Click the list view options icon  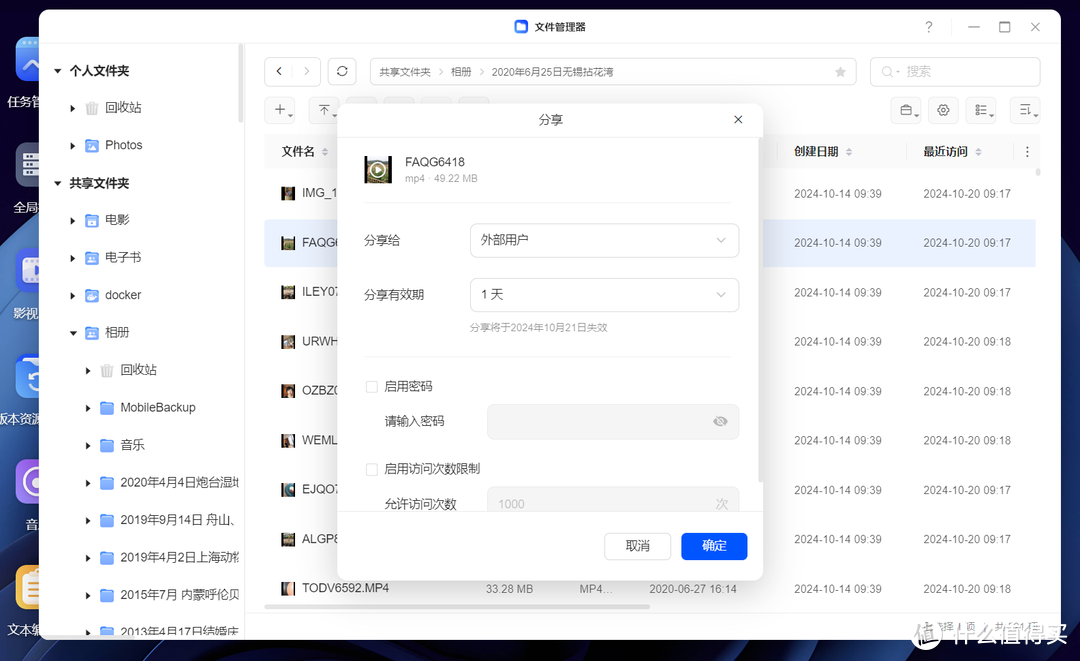coord(981,110)
